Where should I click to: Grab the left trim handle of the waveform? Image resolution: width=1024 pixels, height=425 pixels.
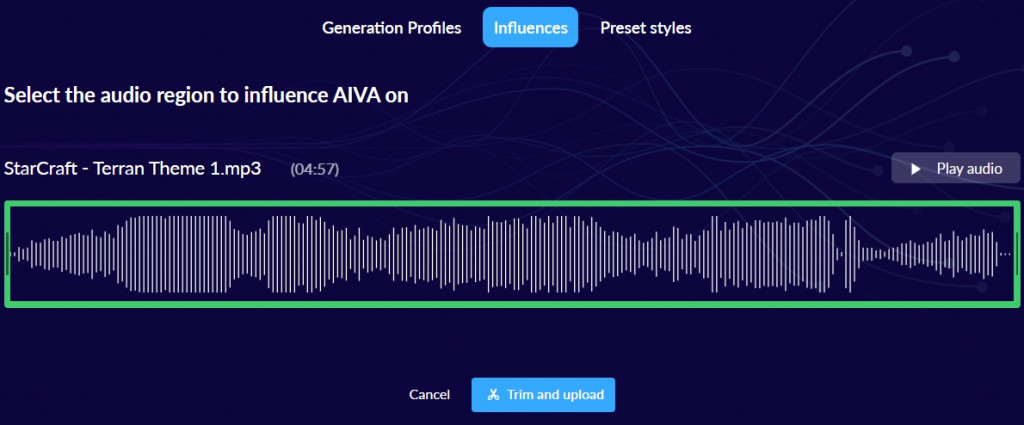coord(8,254)
